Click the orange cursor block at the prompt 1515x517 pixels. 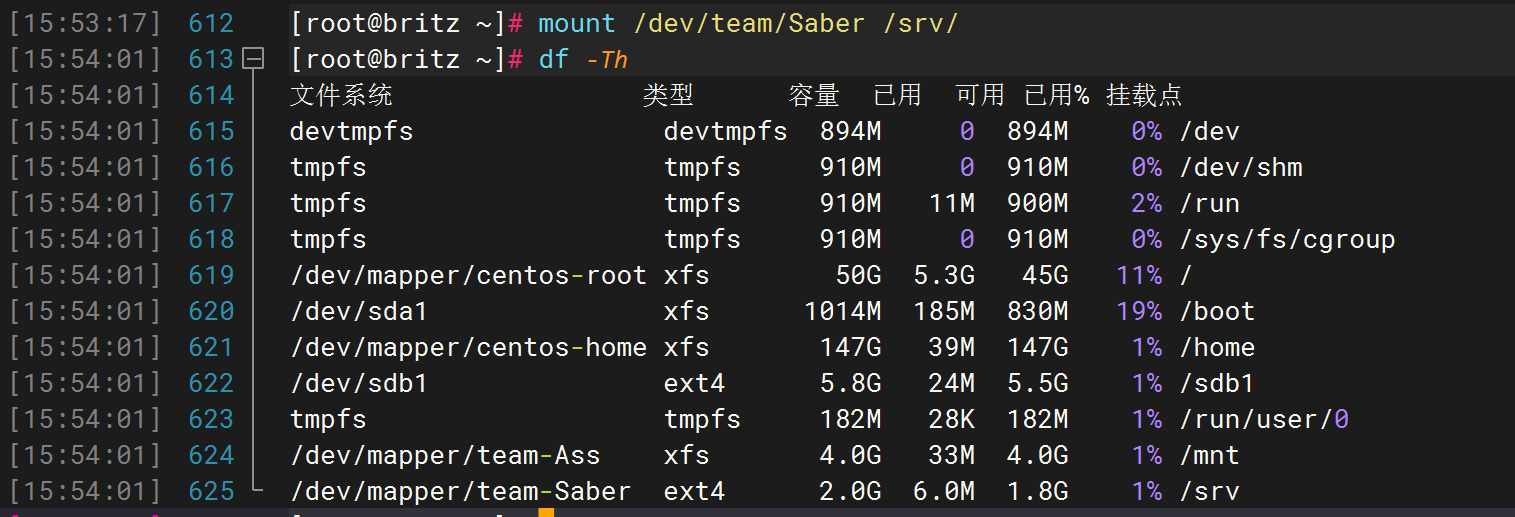pos(546,512)
